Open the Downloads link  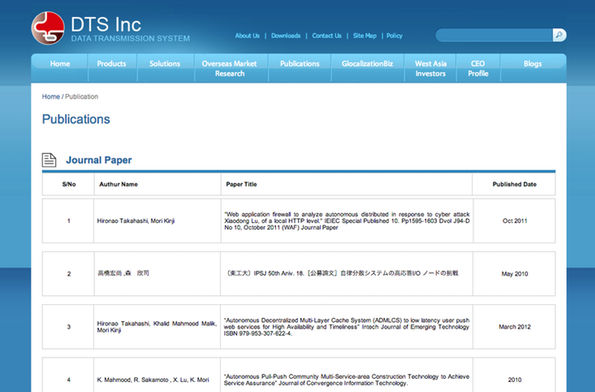click(x=286, y=36)
